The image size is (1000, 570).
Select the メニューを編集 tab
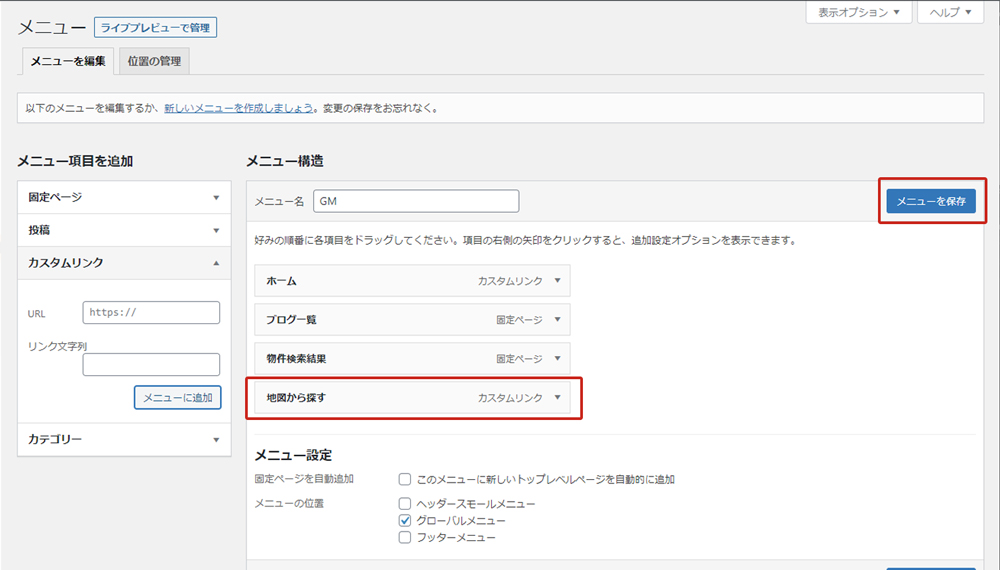point(68,61)
